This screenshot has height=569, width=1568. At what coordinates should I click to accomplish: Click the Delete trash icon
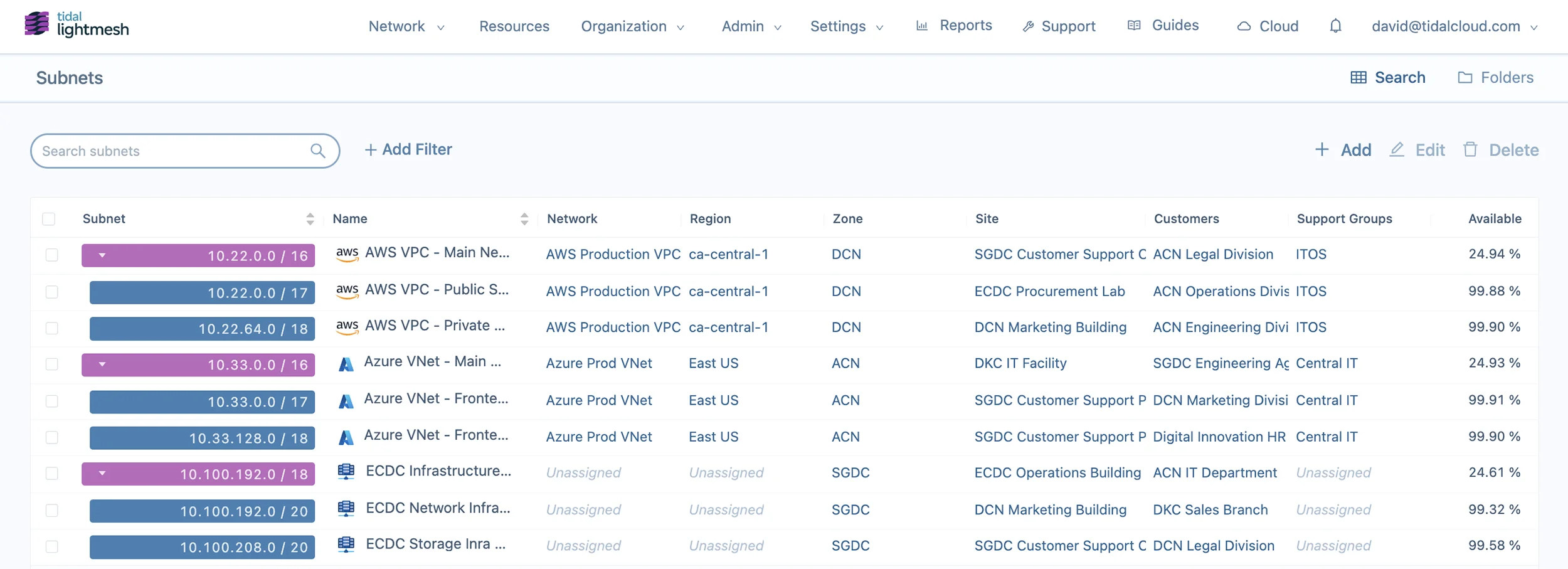click(1470, 149)
